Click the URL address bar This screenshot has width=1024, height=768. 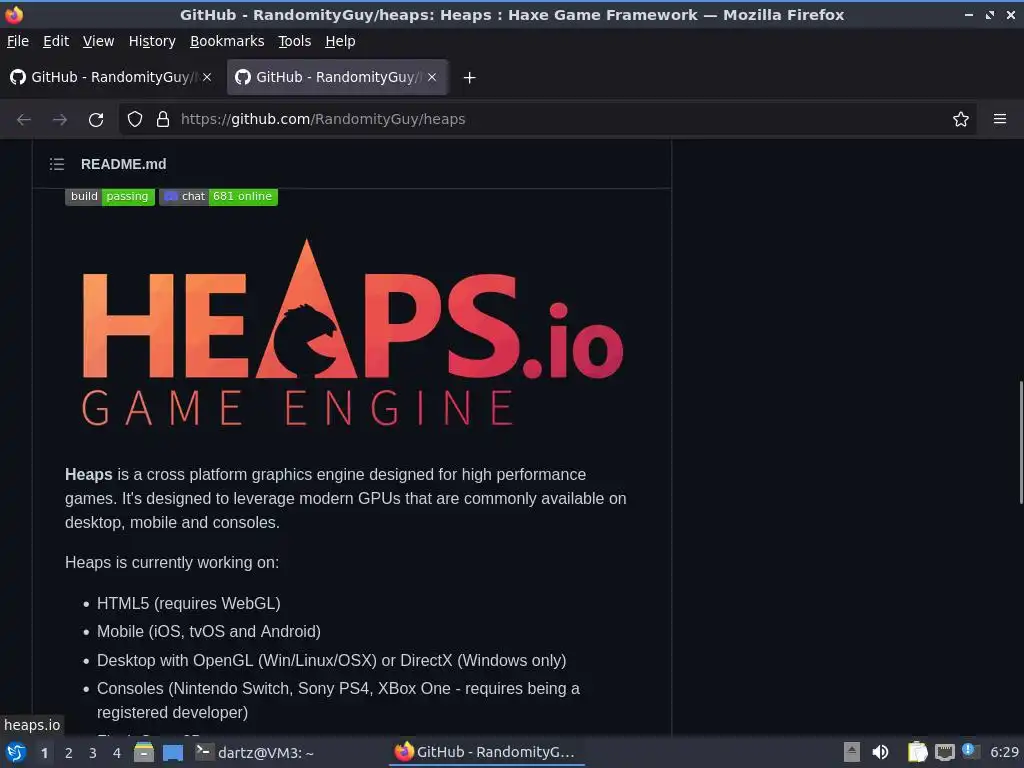click(x=549, y=119)
